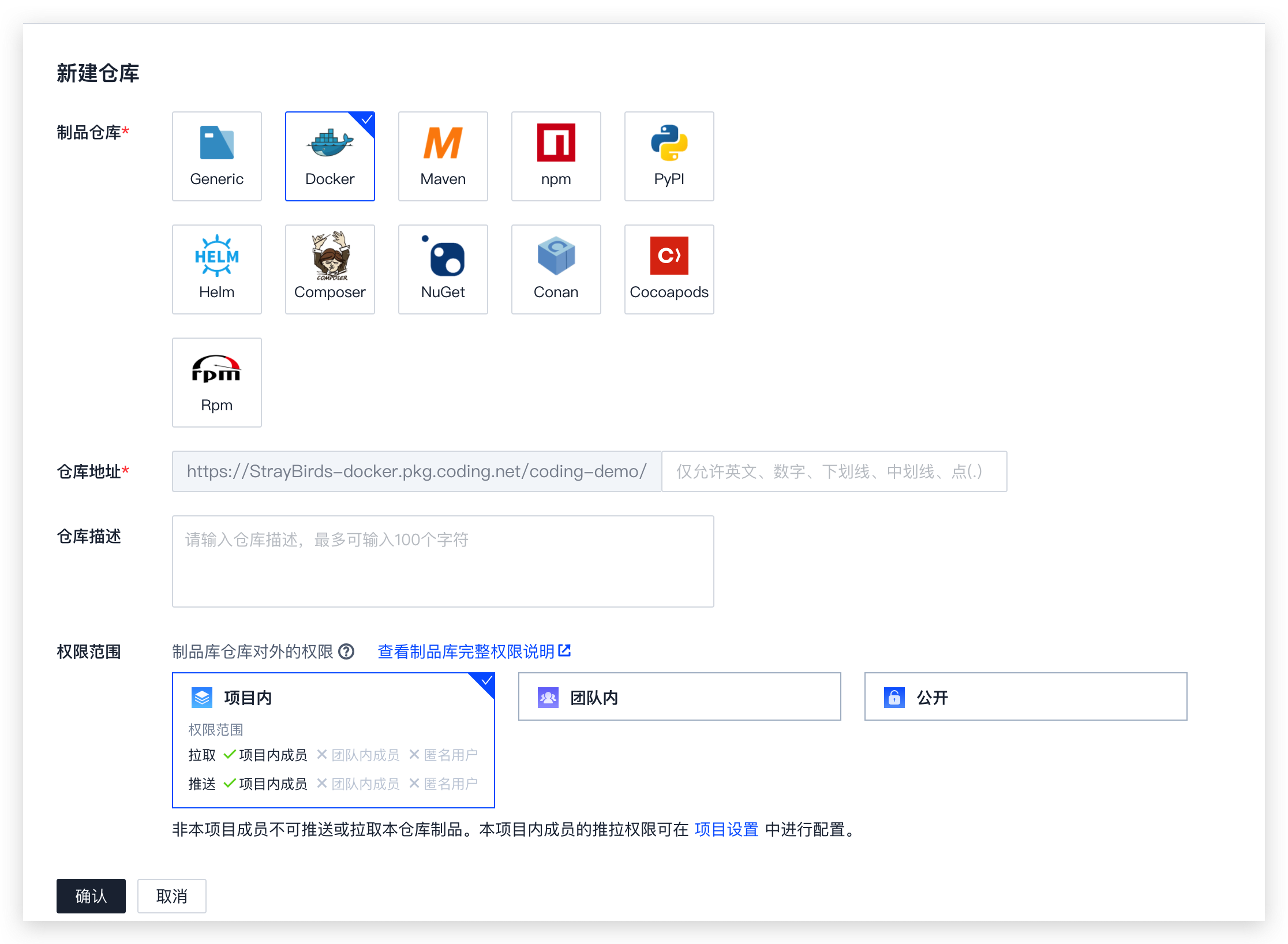This screenshot has width=1288, height=944.
Task: Select the 团队内 permission scope
Action: (x=679, y=696)
